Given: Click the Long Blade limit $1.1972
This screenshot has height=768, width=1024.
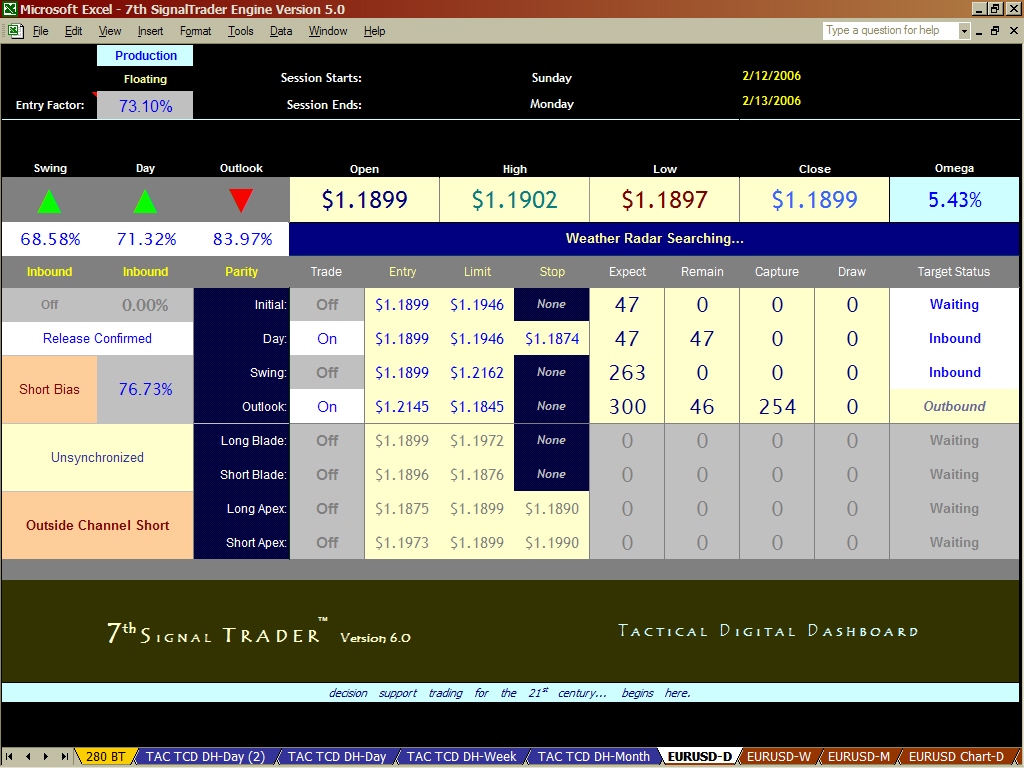Looking at the screenshot, I should 477,440.
